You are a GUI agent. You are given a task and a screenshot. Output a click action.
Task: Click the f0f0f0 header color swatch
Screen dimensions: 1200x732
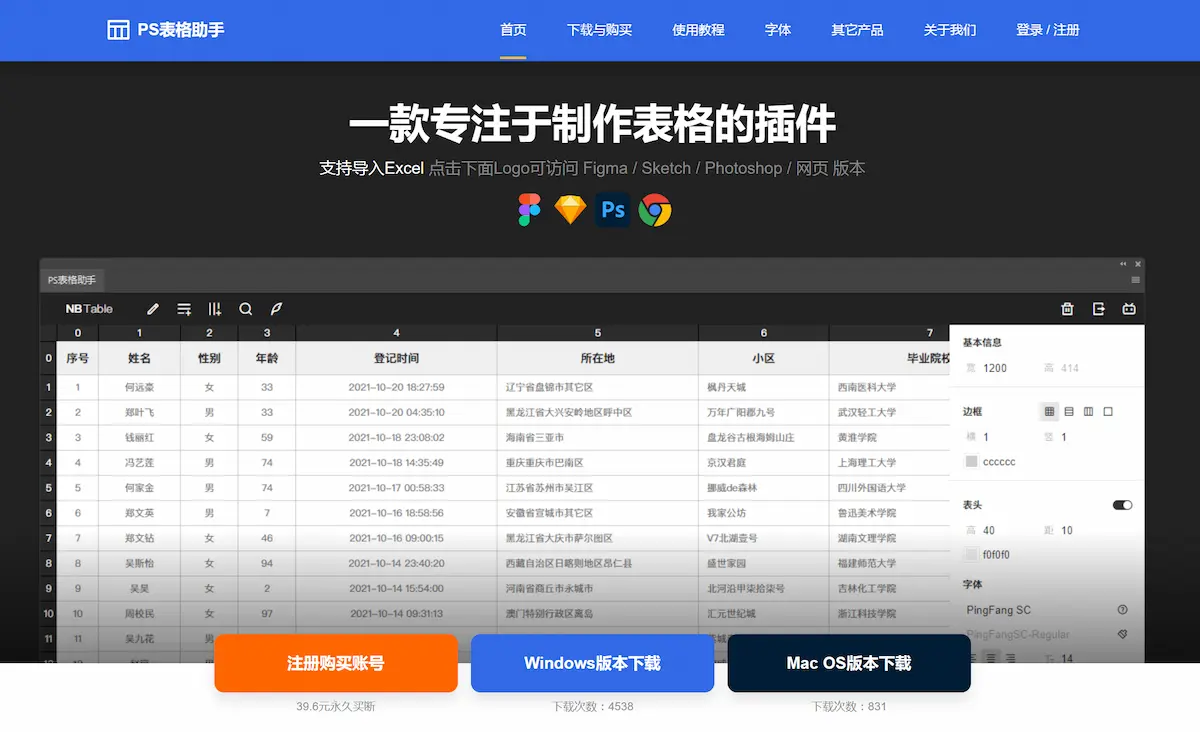tap(971, 554)
